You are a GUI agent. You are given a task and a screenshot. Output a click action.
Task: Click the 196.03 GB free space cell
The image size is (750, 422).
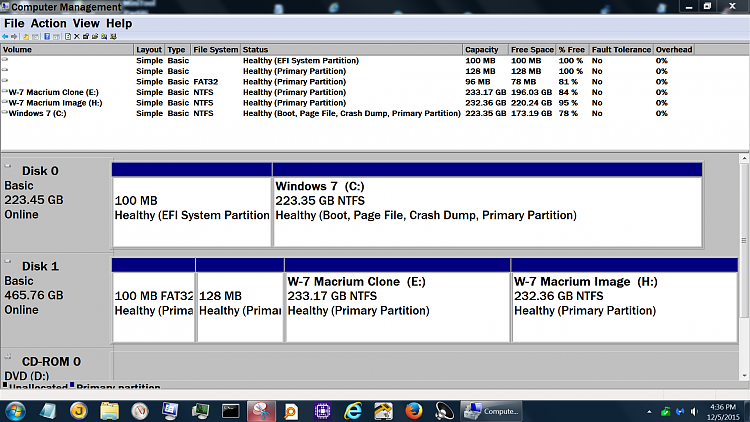click(531, 92)
